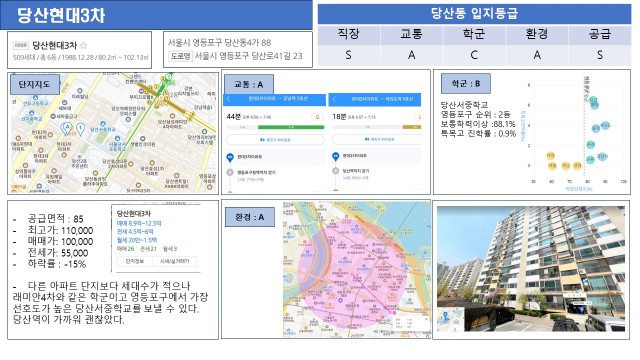Click the 학군 : B label box

tap(466, 84)
